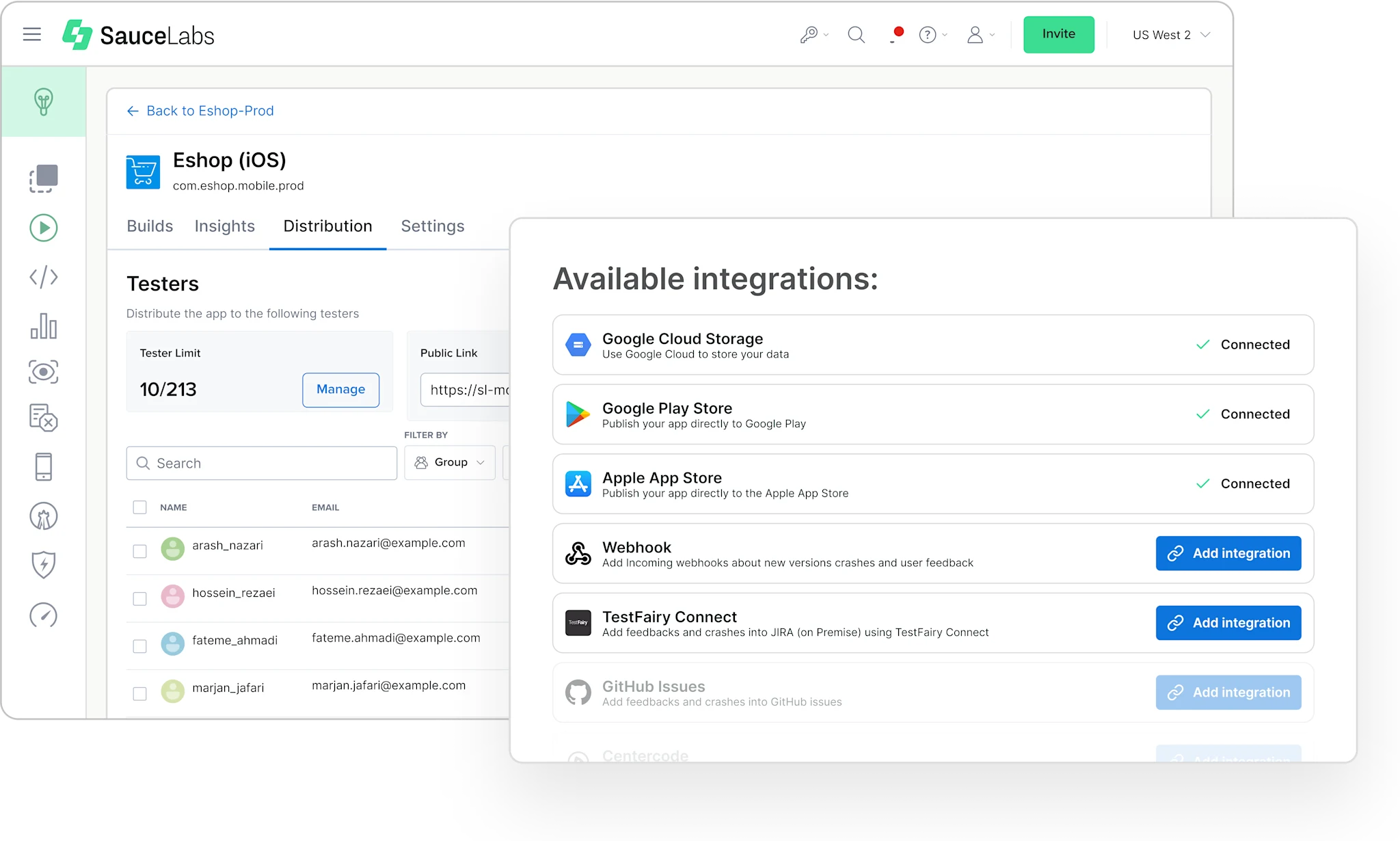Open the play circle sidebar icon
This screenshot has height=841, width=1400.
click(x=44, y=228)
